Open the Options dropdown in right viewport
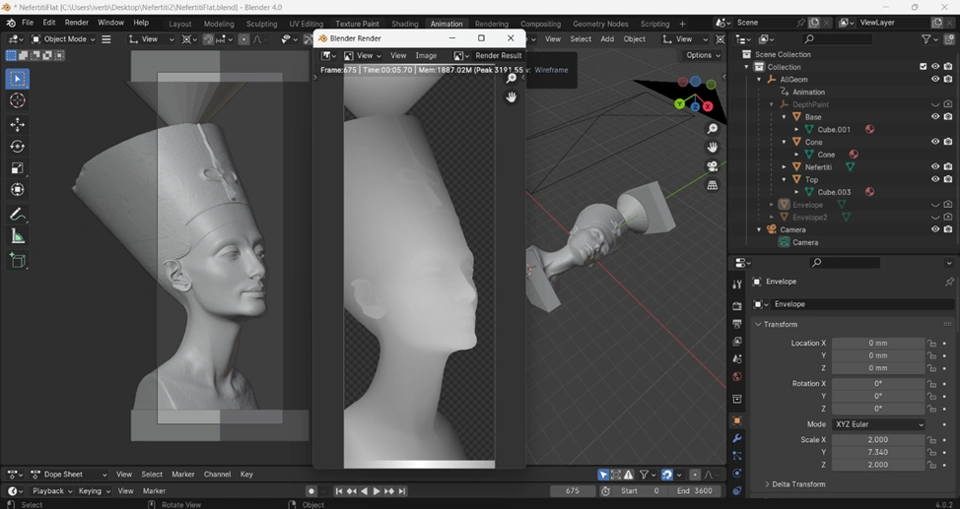The image size is (960, 509). pos(703,55)
